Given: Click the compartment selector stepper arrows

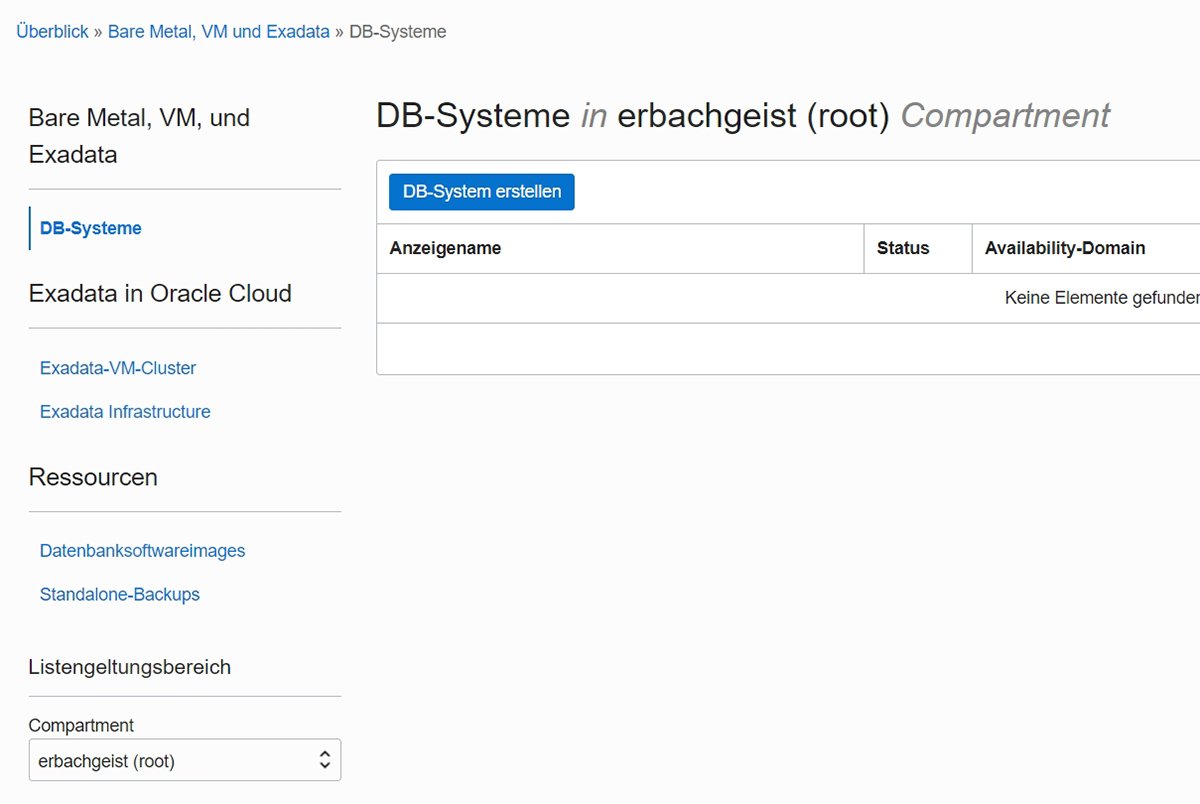Looking at the screenshot, I should click(x=326, y=760).
